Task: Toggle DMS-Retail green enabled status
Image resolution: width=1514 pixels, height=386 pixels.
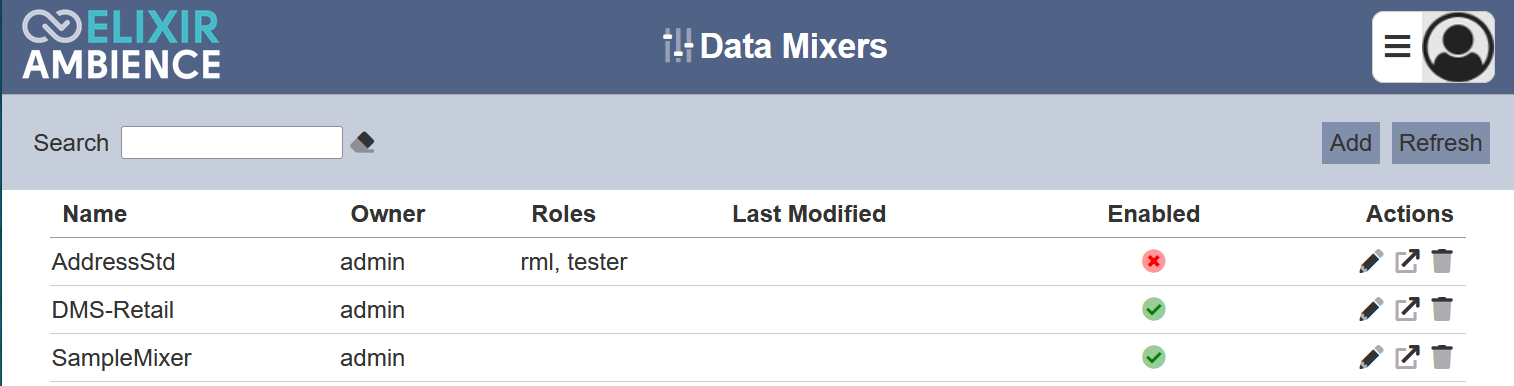Action: pyautogui.click(x=1154, y=310)
